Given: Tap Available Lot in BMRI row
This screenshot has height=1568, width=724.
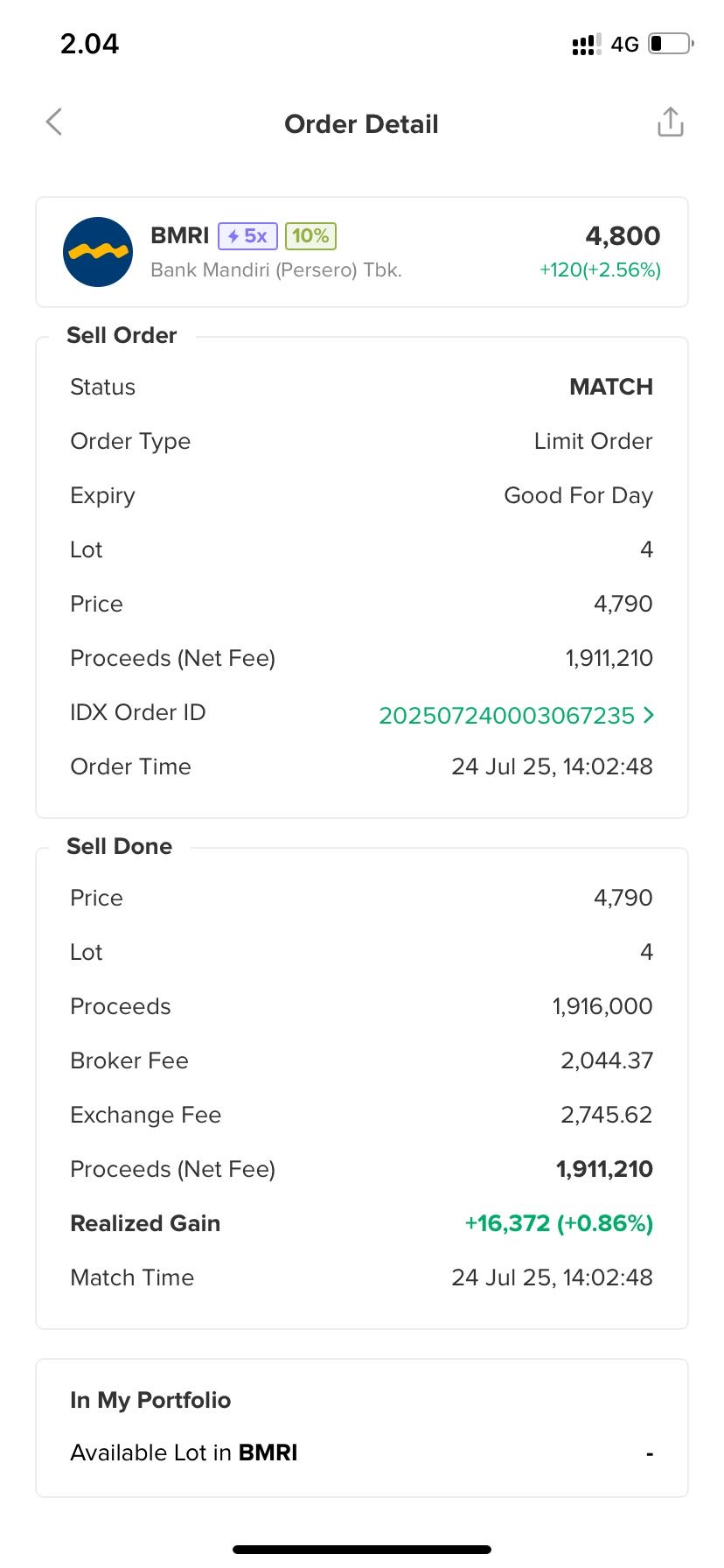Looking at the screenshot, I should tap(362, 1453).
